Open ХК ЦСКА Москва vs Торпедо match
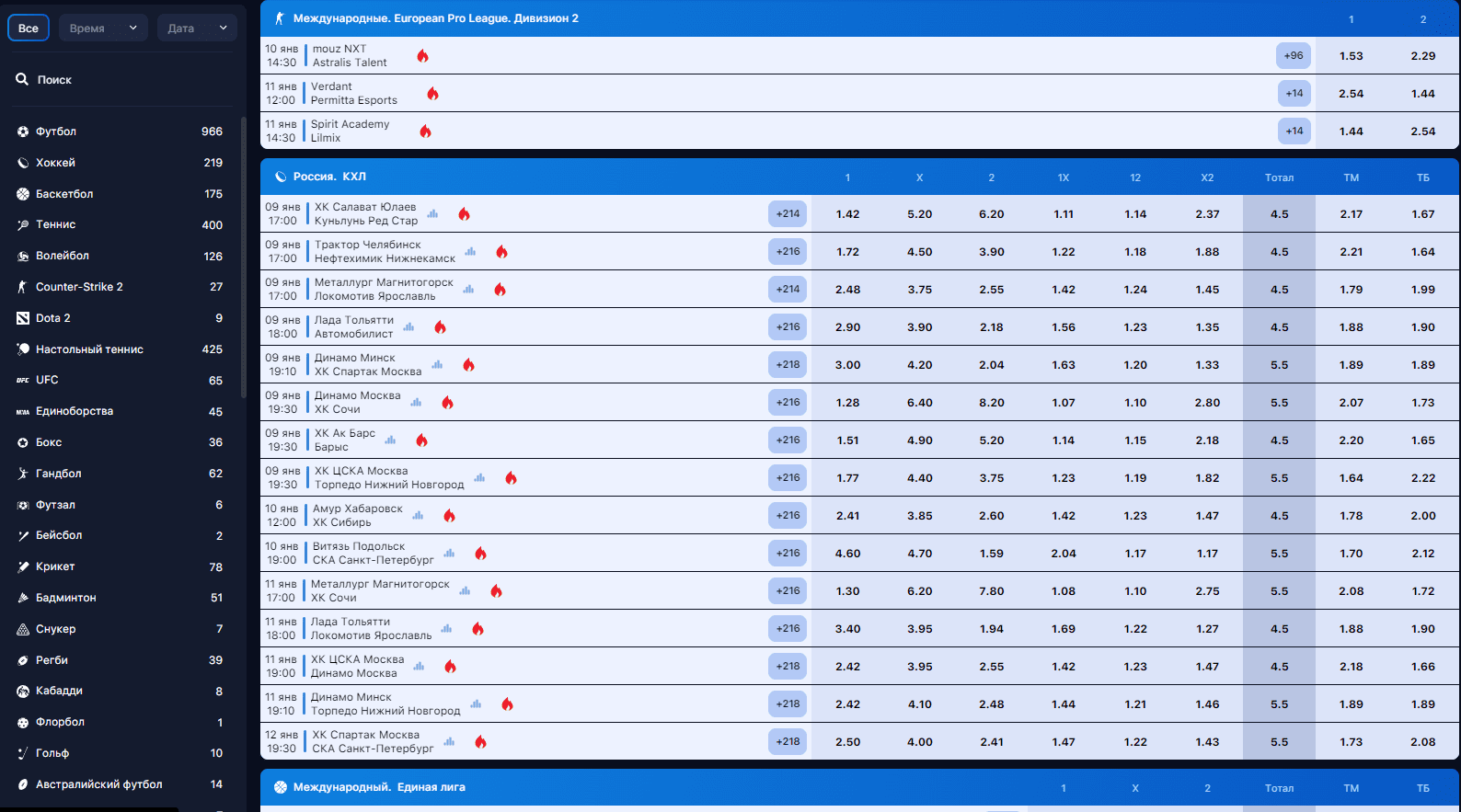Image resolution: width=1461 pixels, height=812 pixels. [389, 477]
